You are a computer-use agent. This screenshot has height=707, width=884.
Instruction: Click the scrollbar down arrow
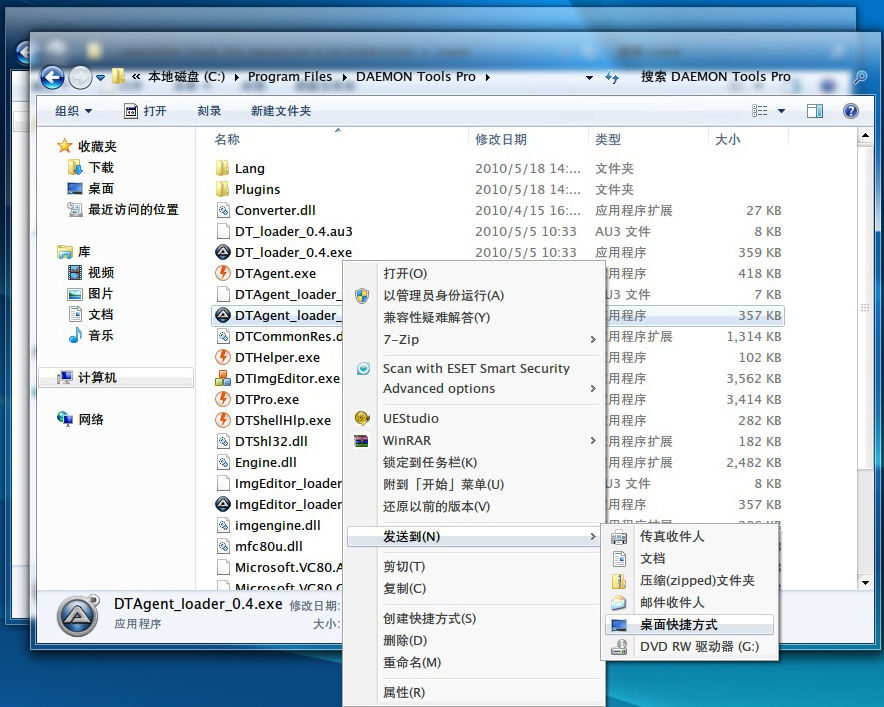[x=865, y=582]
